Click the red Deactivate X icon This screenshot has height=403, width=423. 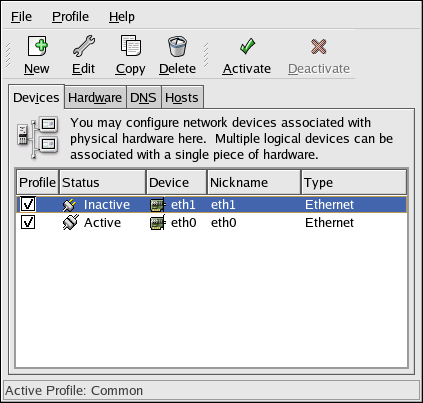point(319,46)
